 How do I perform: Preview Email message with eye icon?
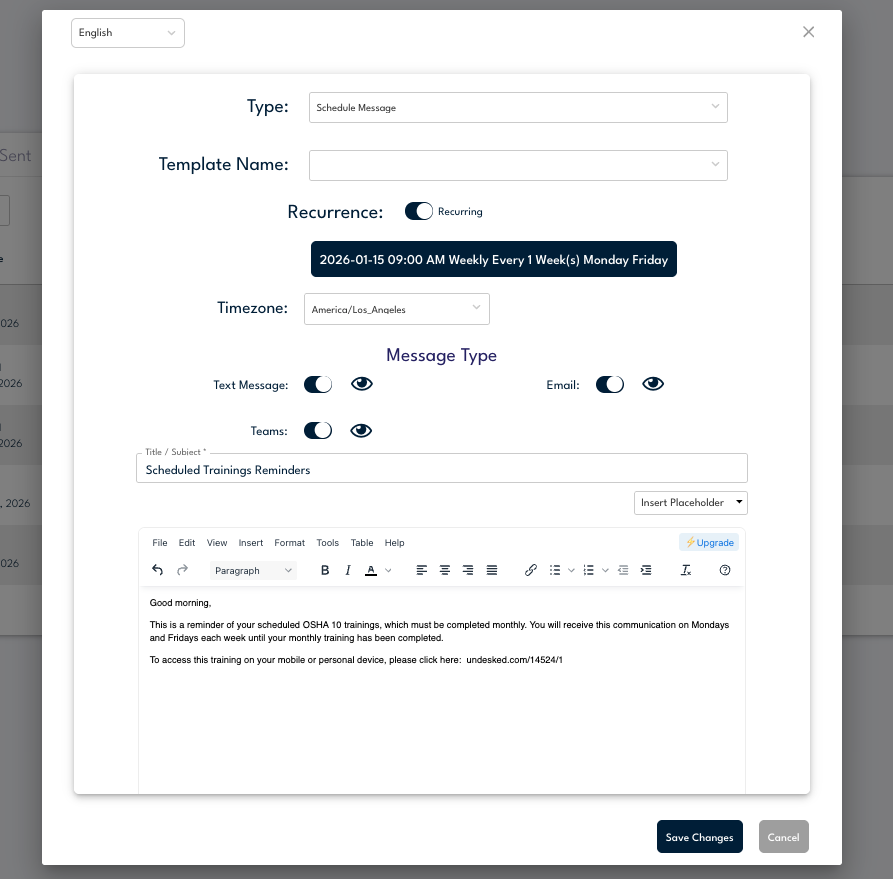653,384
